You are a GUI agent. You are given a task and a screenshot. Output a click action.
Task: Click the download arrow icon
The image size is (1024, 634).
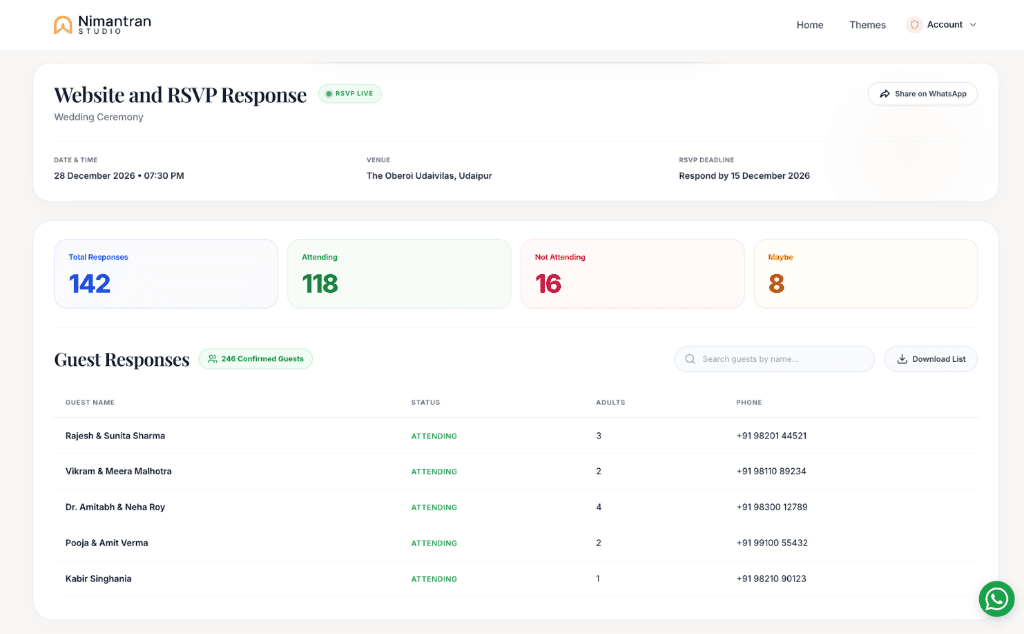[x=902, y=359]
